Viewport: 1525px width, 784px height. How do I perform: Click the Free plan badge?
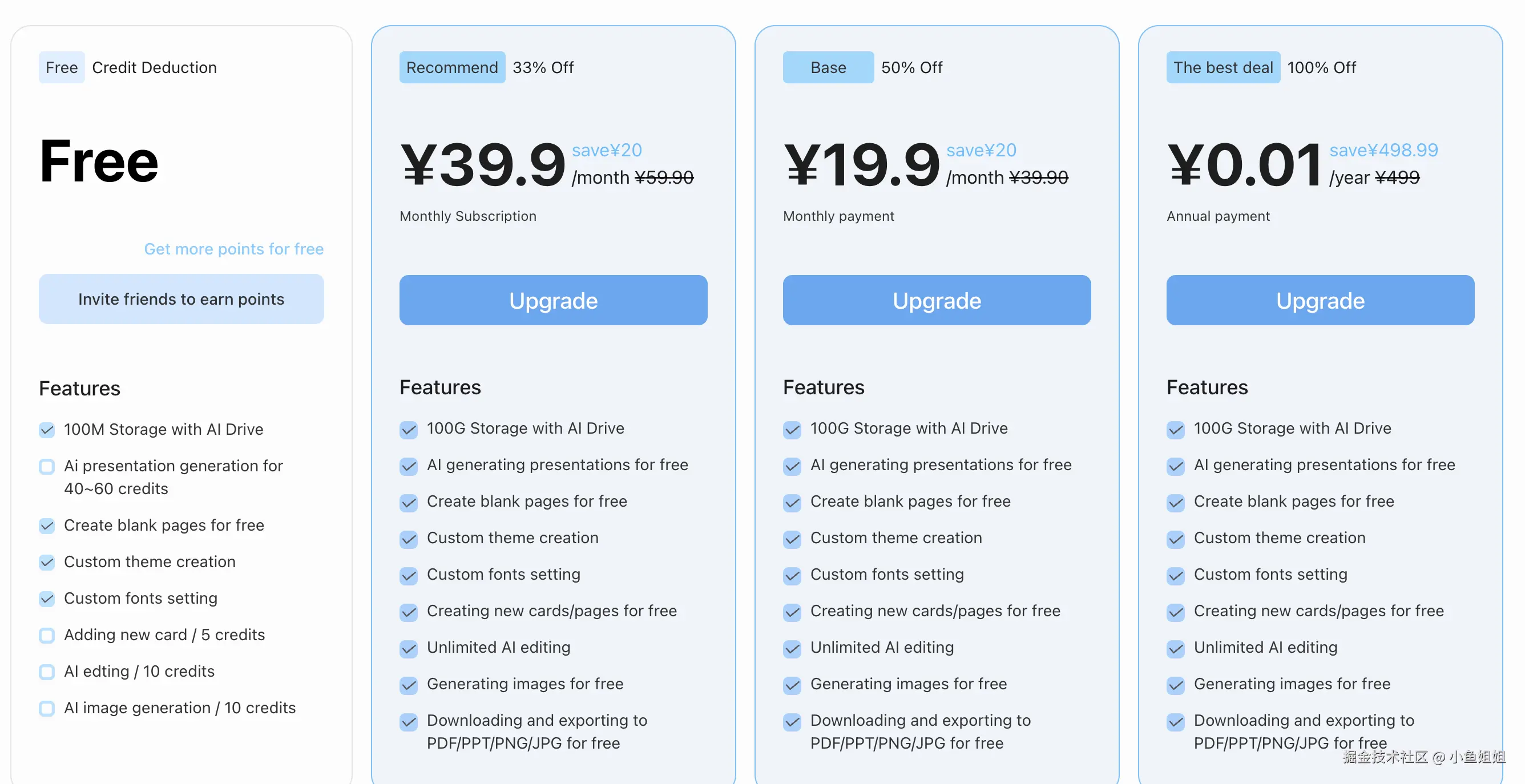click(62, 67)
